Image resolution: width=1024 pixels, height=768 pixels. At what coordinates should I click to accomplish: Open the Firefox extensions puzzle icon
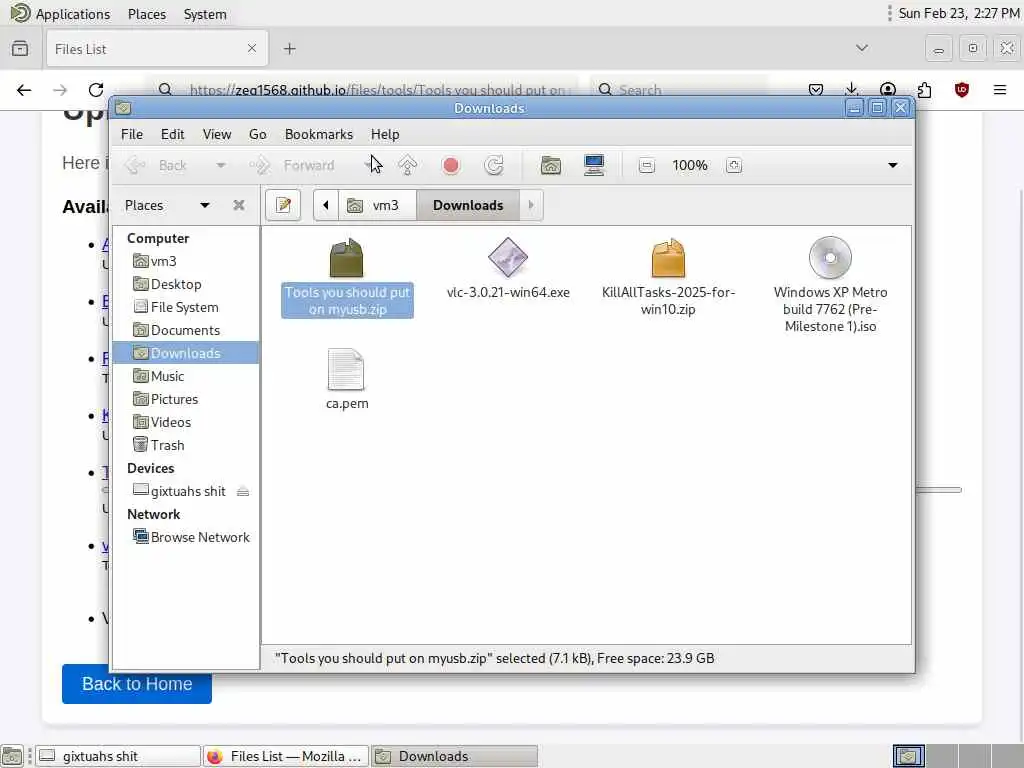point(924,90)
